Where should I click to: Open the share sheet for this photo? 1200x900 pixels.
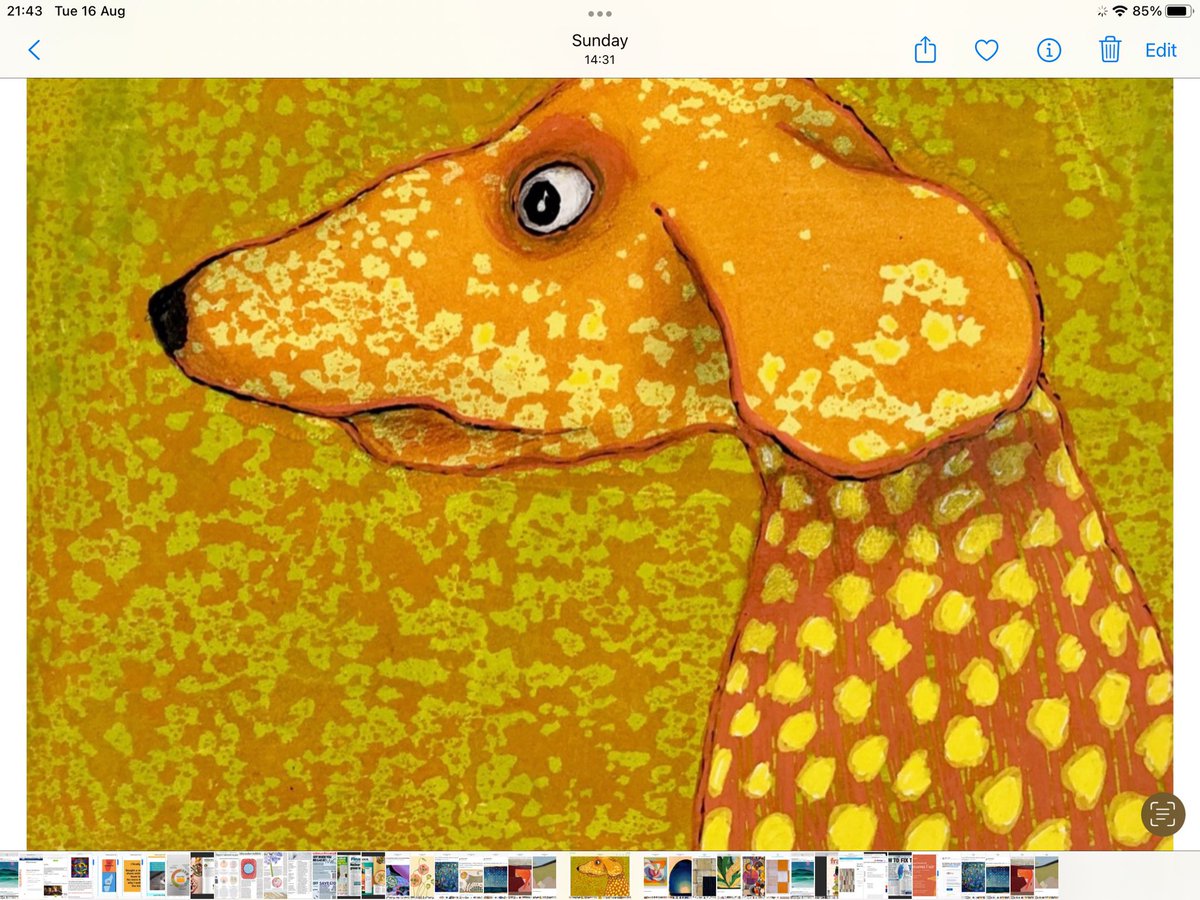[925, 49]
